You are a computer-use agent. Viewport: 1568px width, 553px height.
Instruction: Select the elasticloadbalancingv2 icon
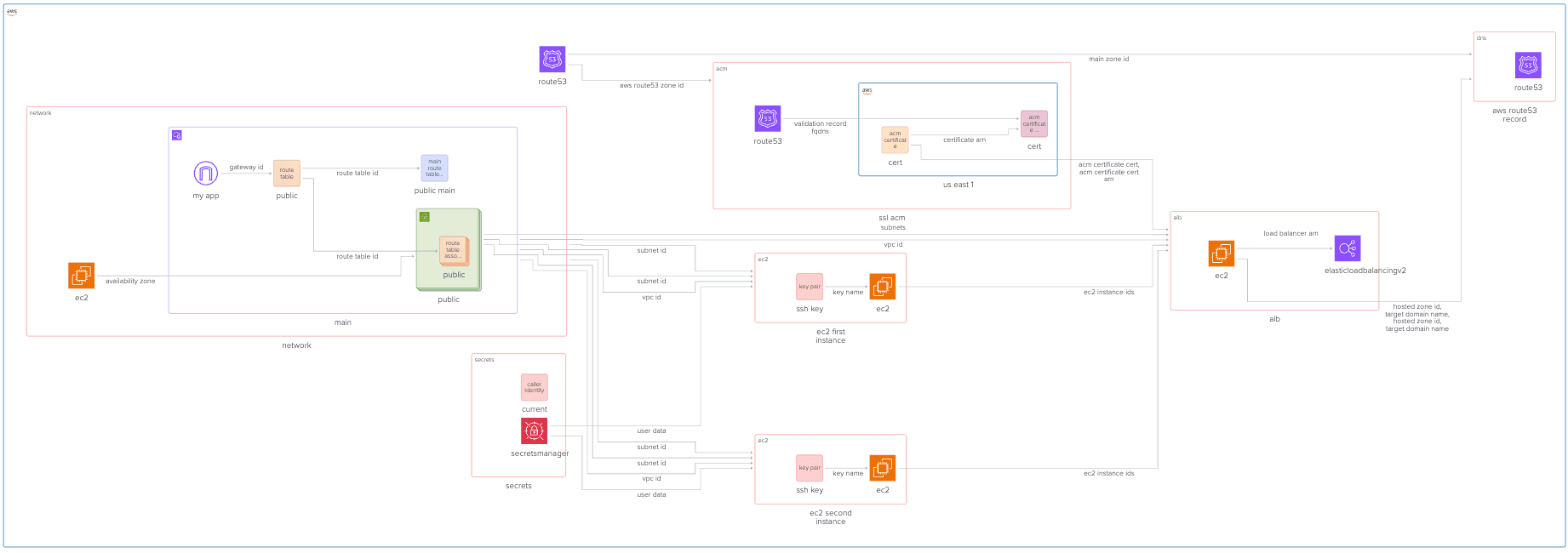point(1347,248)
